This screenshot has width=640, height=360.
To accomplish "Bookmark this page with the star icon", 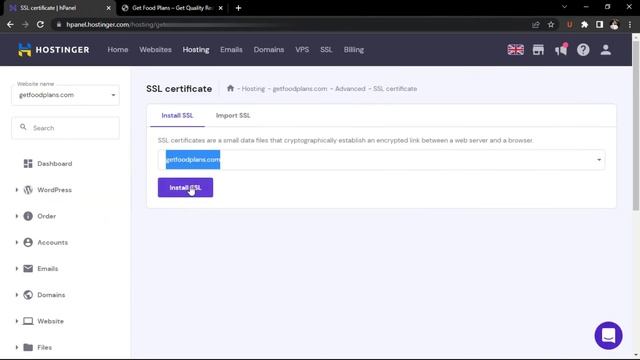I will click(551, 24).
